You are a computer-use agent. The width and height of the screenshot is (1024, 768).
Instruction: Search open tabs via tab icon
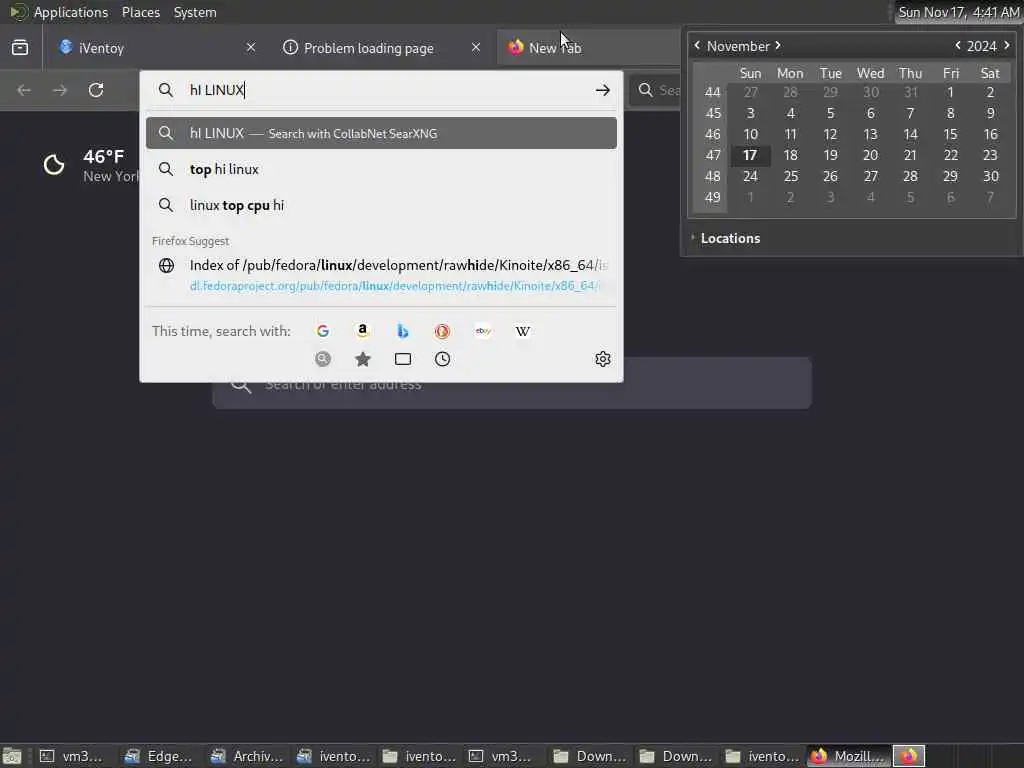pyautogui.click(x=403, y=359)
